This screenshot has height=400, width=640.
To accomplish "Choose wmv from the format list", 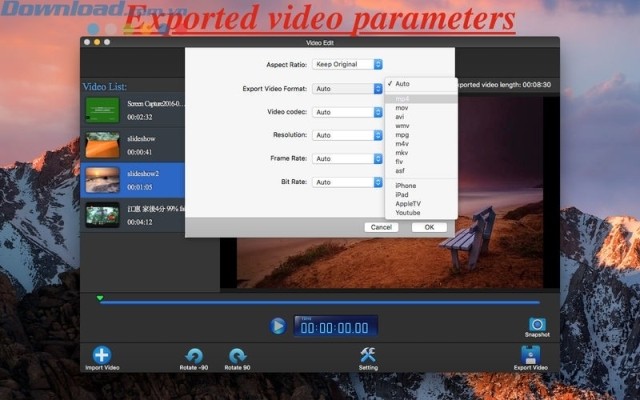I will coord(421,126).
